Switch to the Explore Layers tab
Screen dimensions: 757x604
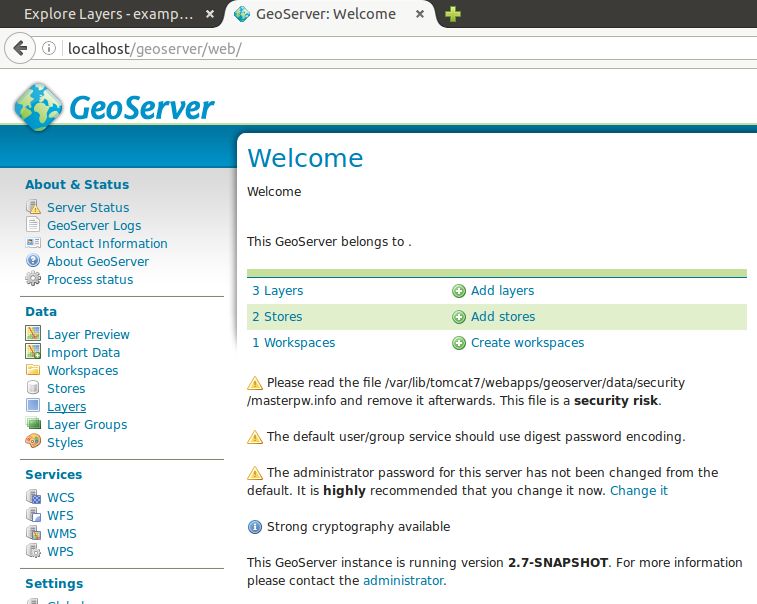(x=109, y=14)
